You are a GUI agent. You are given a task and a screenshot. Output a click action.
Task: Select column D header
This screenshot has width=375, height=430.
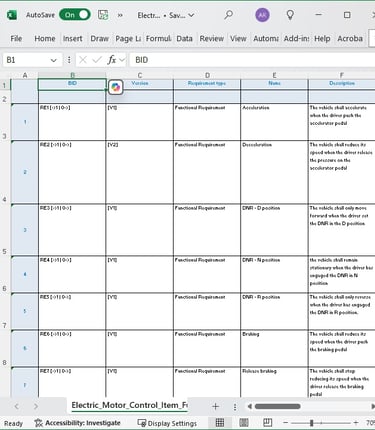click(x=207, y=75)
